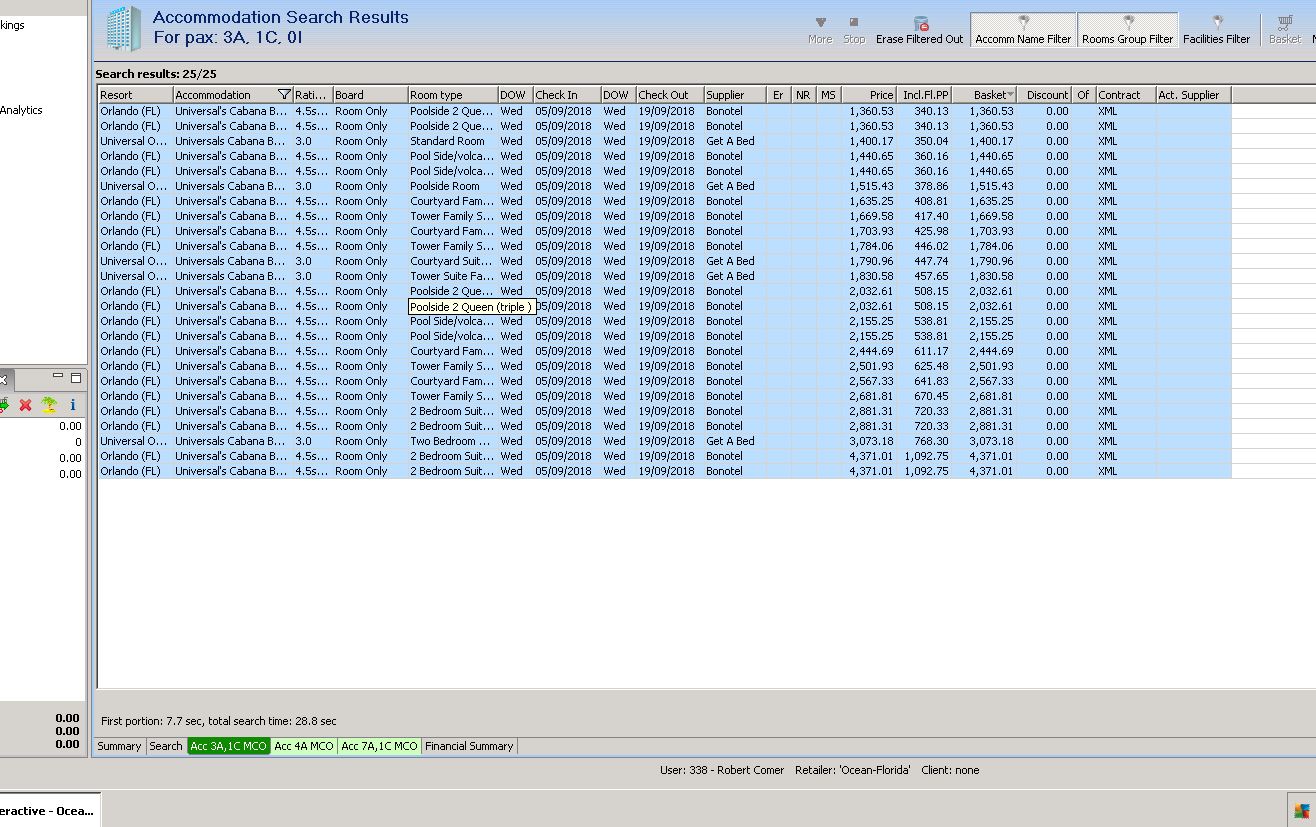
Task: Select the Poolside Room cell
Action: pos(452,186)
